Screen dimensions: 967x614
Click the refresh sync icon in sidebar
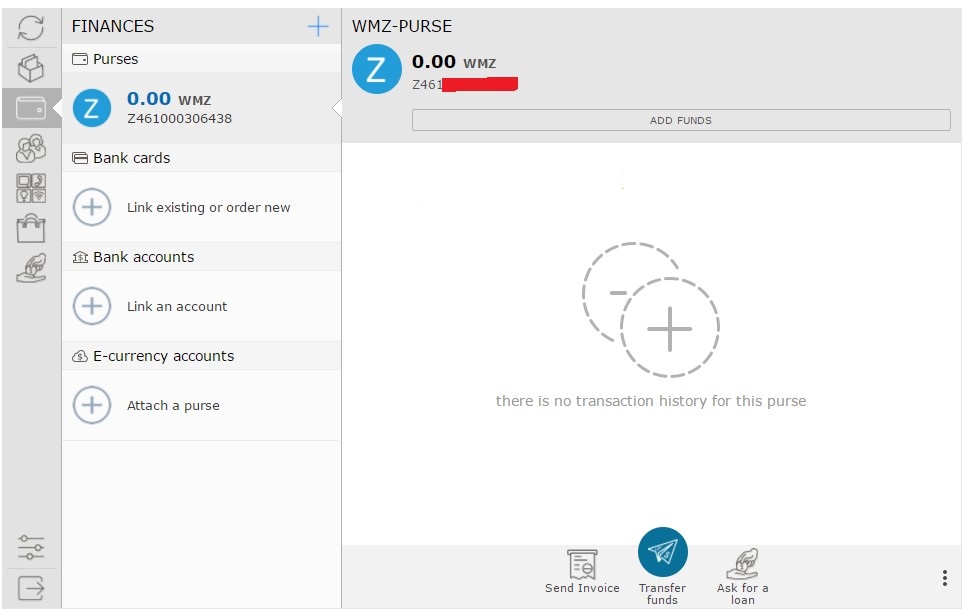[31, 28]
